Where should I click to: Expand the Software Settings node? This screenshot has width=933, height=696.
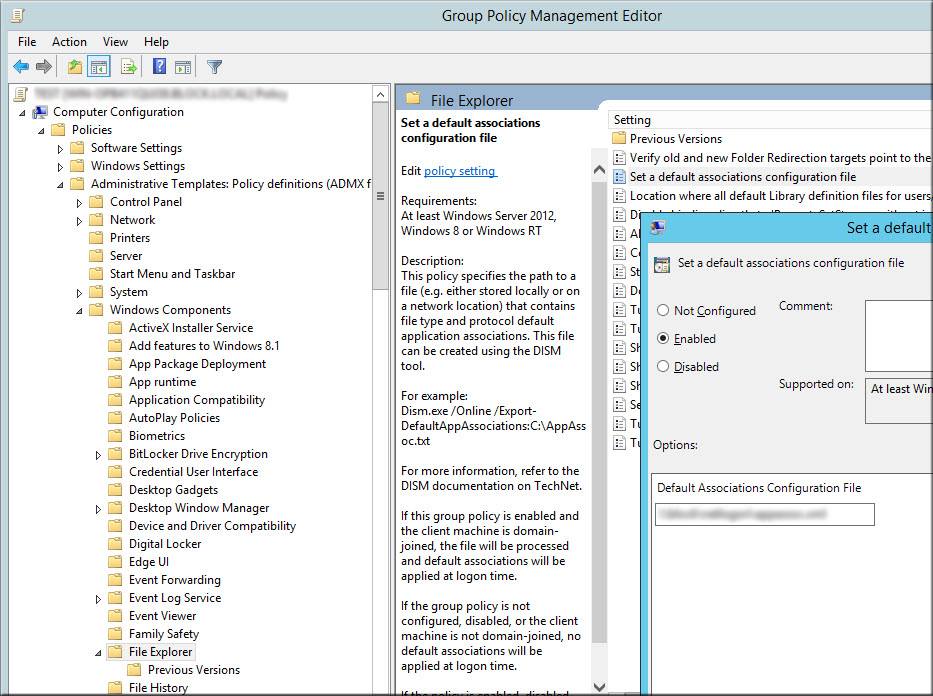(x=60, y=149)
